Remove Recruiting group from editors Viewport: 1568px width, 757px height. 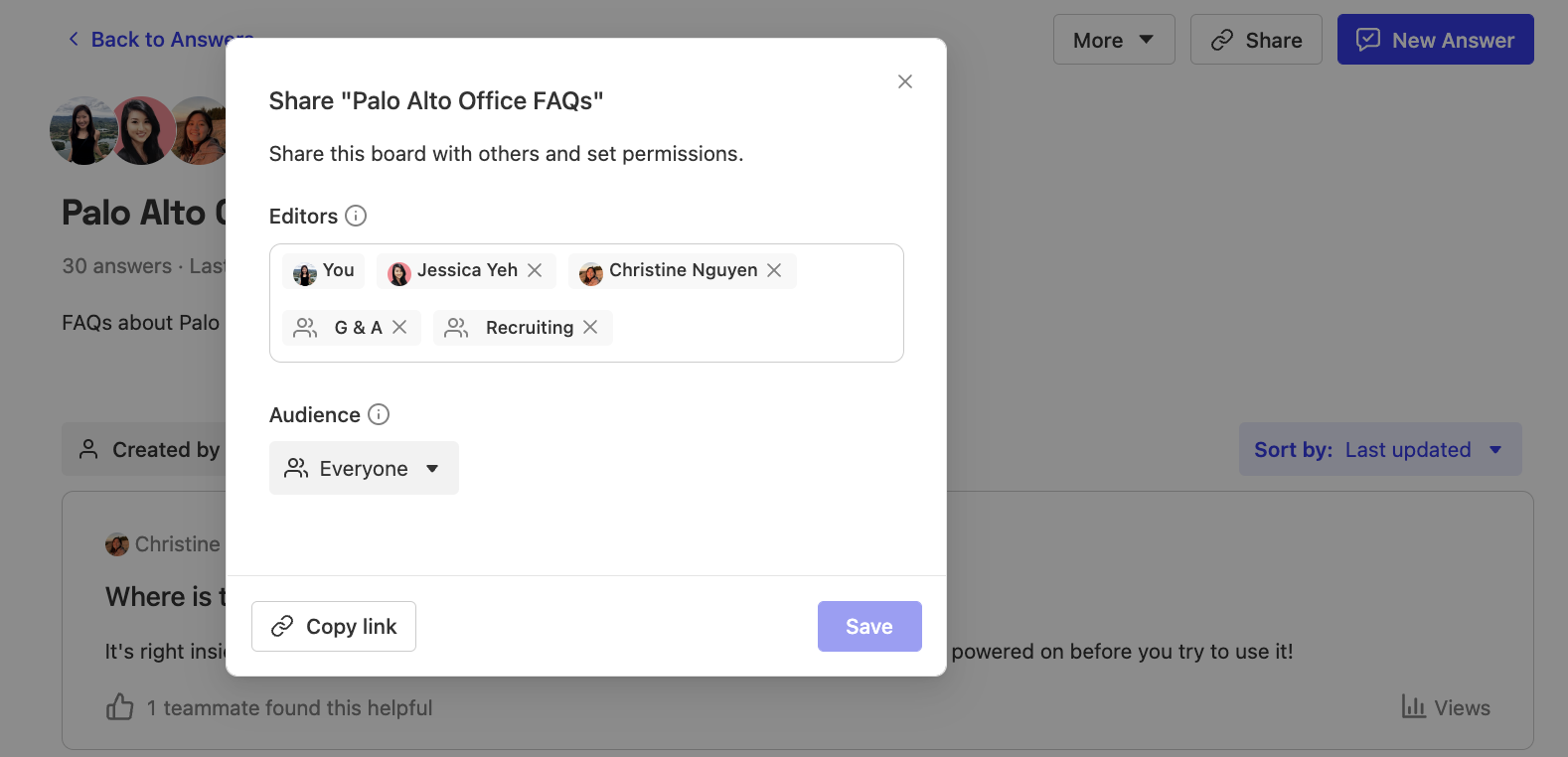(x=590, y=327)
